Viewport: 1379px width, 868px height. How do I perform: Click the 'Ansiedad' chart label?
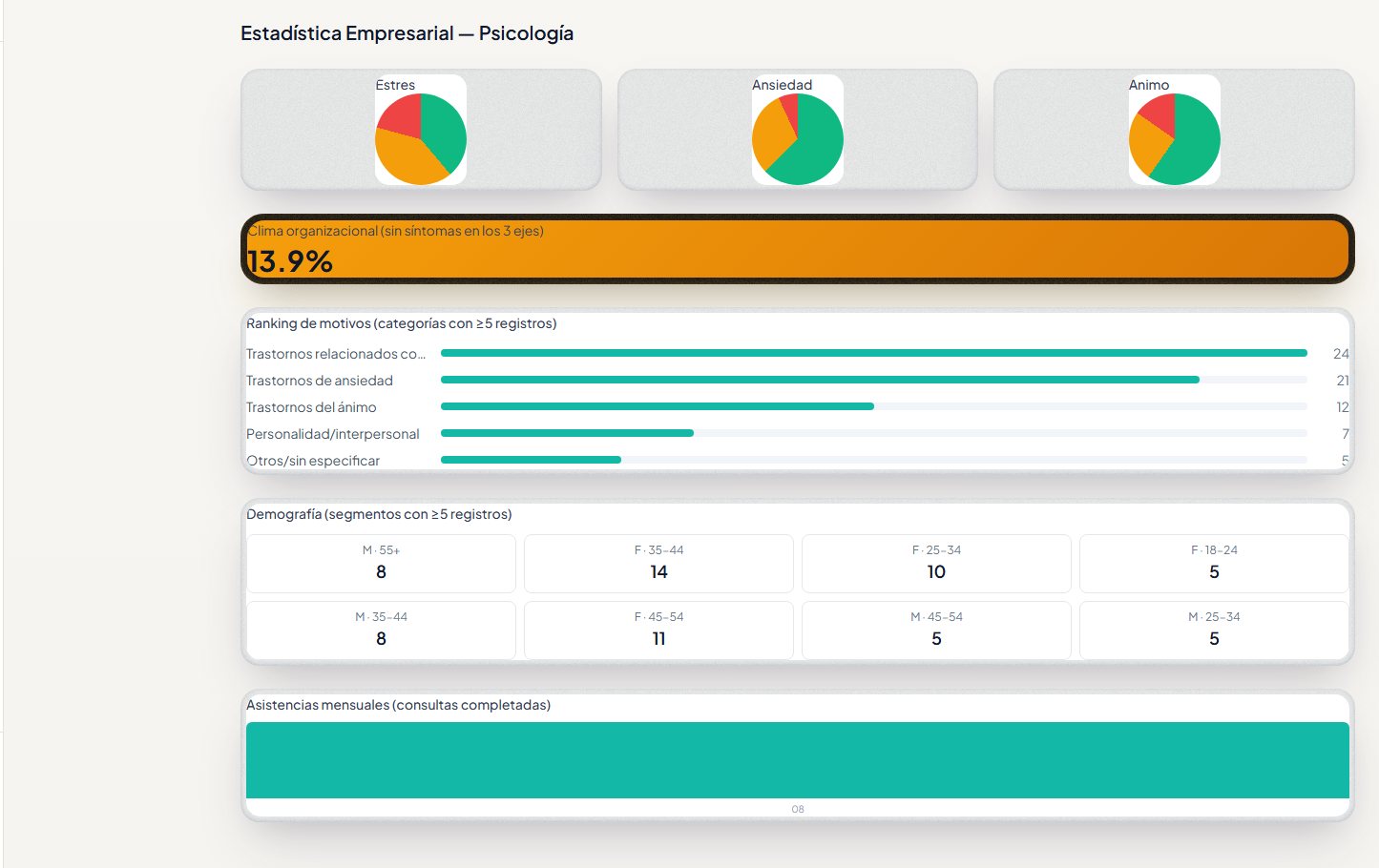[782, 85]
